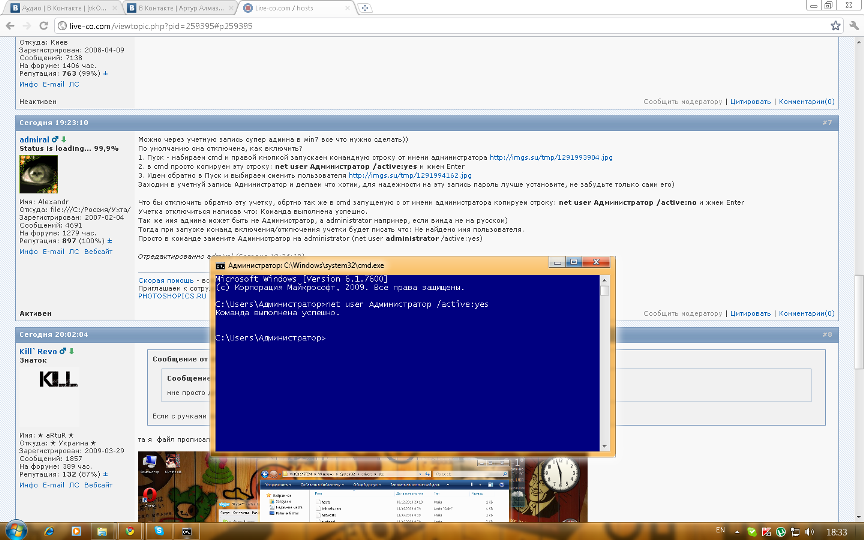Open Skype from the taskbar
Screen dimensions: 864x540
159,529
